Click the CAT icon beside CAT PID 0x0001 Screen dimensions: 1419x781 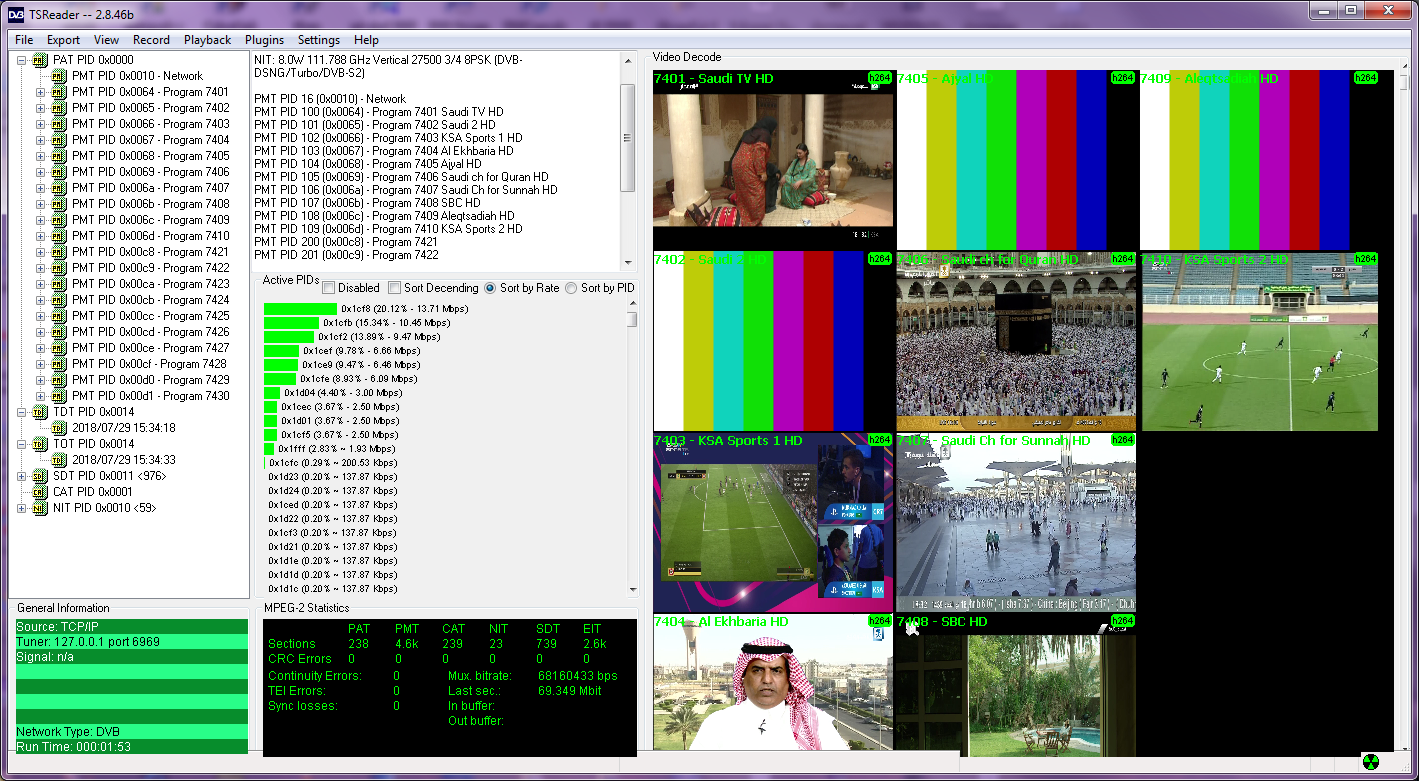(x=40, y=492)
